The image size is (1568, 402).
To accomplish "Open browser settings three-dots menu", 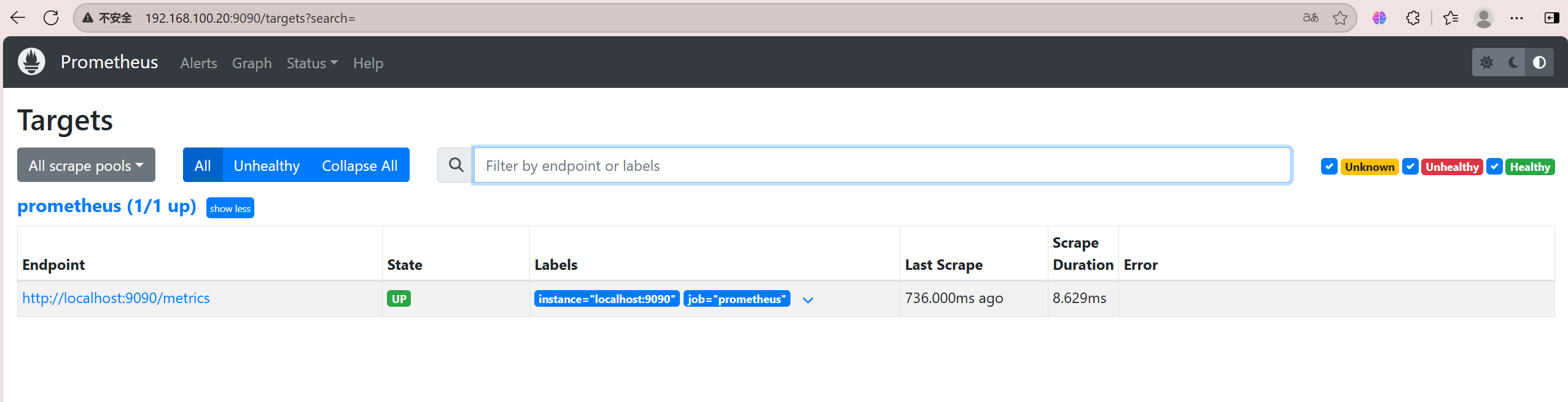I will point(1516,18).
